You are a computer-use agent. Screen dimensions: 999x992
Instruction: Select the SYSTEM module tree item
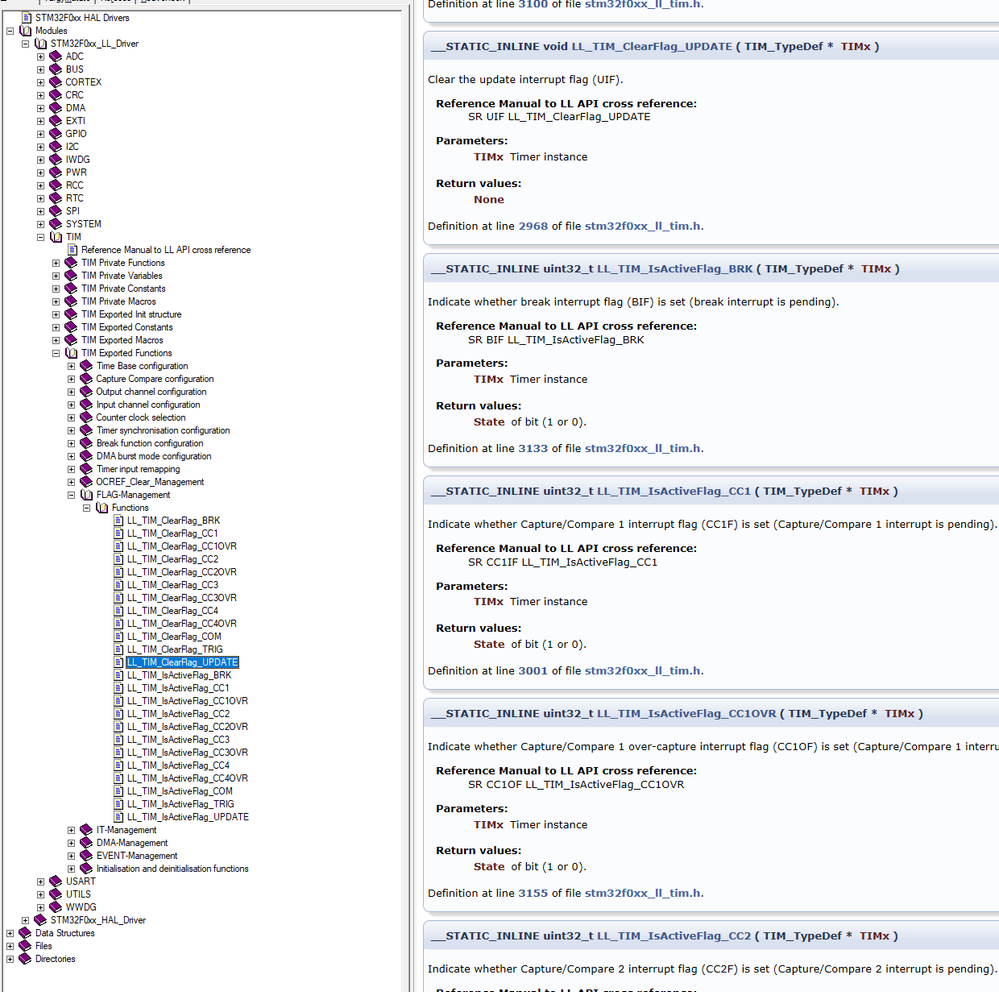(83, 224)
